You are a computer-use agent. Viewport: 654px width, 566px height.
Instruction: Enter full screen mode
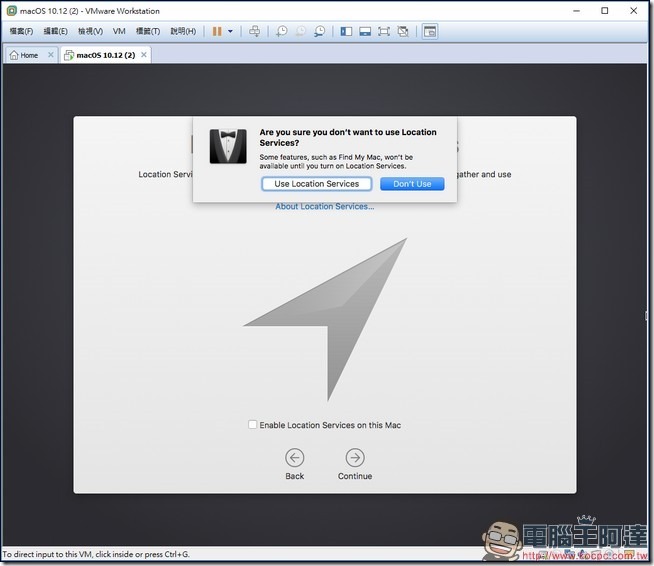click(x=384, y=31)
